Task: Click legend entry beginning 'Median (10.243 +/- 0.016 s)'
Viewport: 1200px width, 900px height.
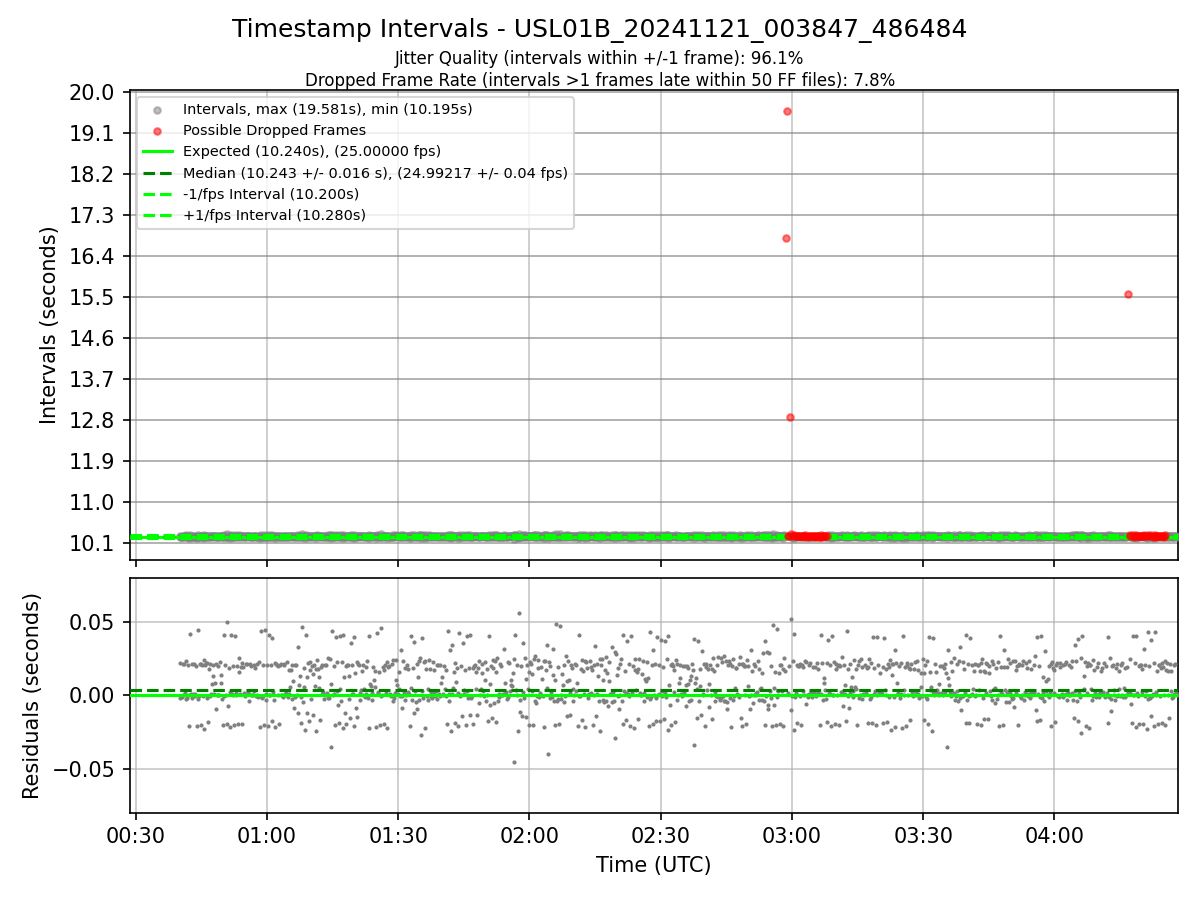Action: 375,173
